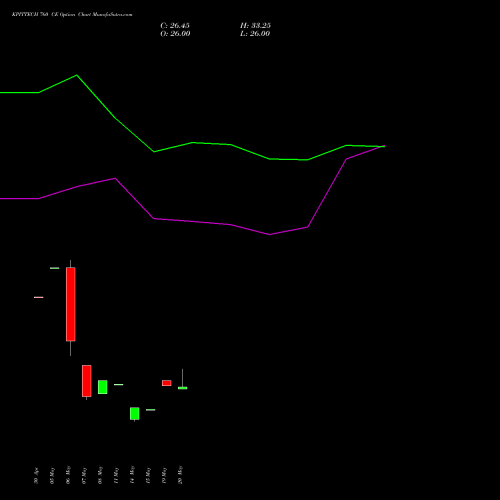Click the '15 May' date axis label

pos(148,476)
